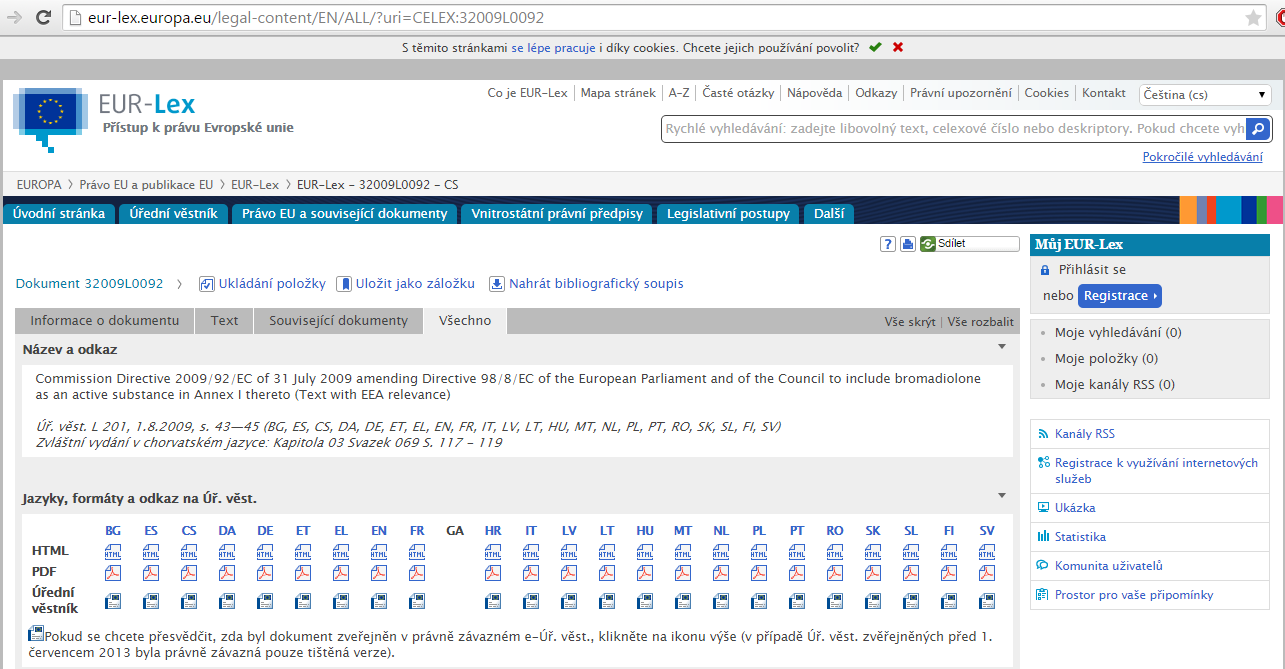Viewport: 1285px width, 669px height.
Task: Click the quick search input field
Action: point(955,128)
